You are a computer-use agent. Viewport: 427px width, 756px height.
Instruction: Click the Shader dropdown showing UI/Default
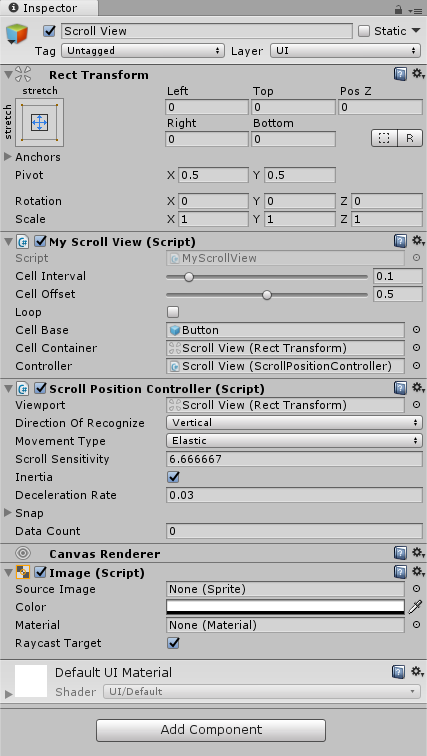tap(262, 691)
